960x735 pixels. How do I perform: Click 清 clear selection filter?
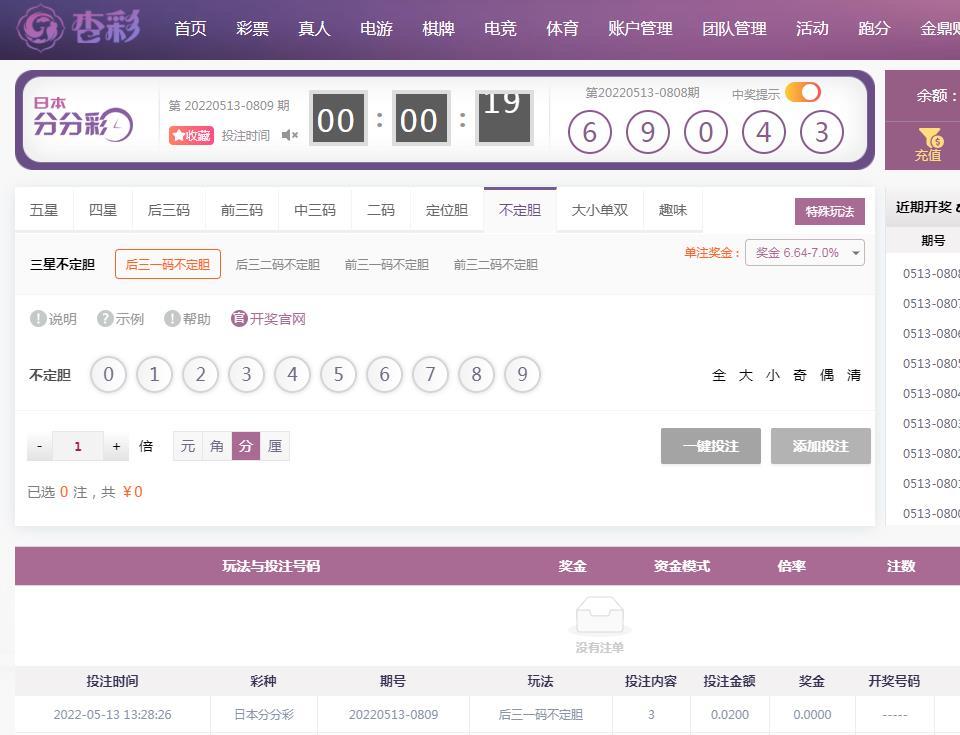(x=853, y=375)
